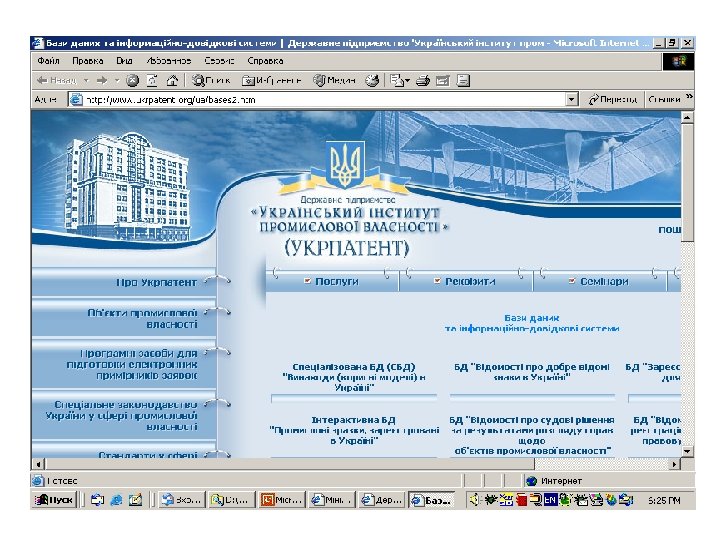This screenshot has width=720, height=540.
Task: Open Інтерактивна БД Промислові зразки link
Action: 354,430
